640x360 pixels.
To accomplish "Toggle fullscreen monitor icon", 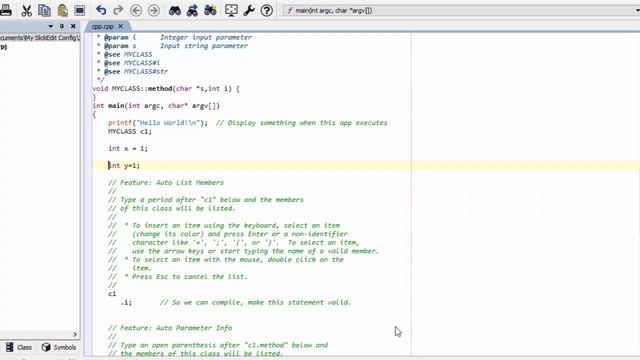I will (x=231, y=11).
